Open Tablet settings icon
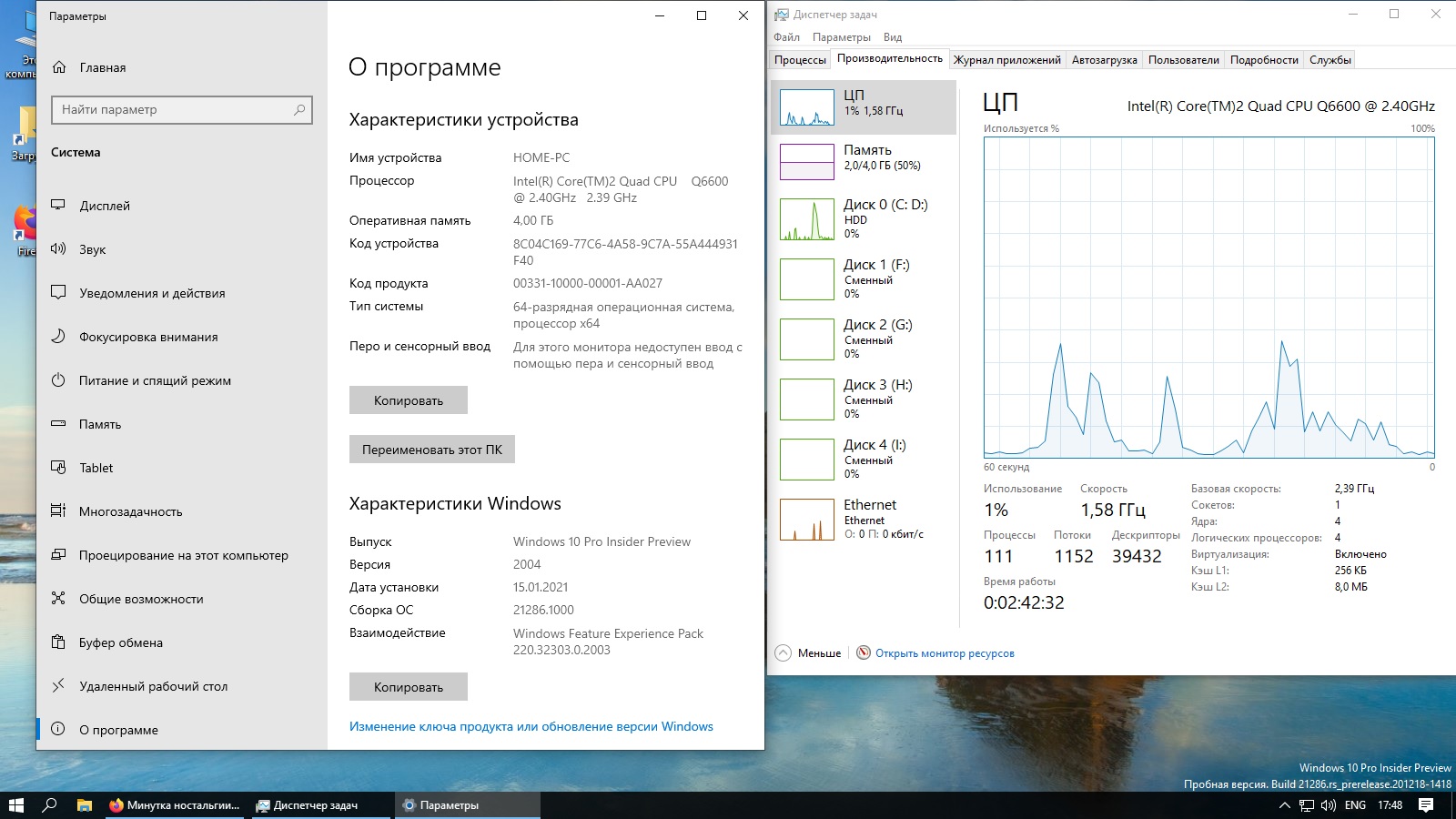This screenshot has height=819, width=1456. pyautogui.click(x=58, y=468)
